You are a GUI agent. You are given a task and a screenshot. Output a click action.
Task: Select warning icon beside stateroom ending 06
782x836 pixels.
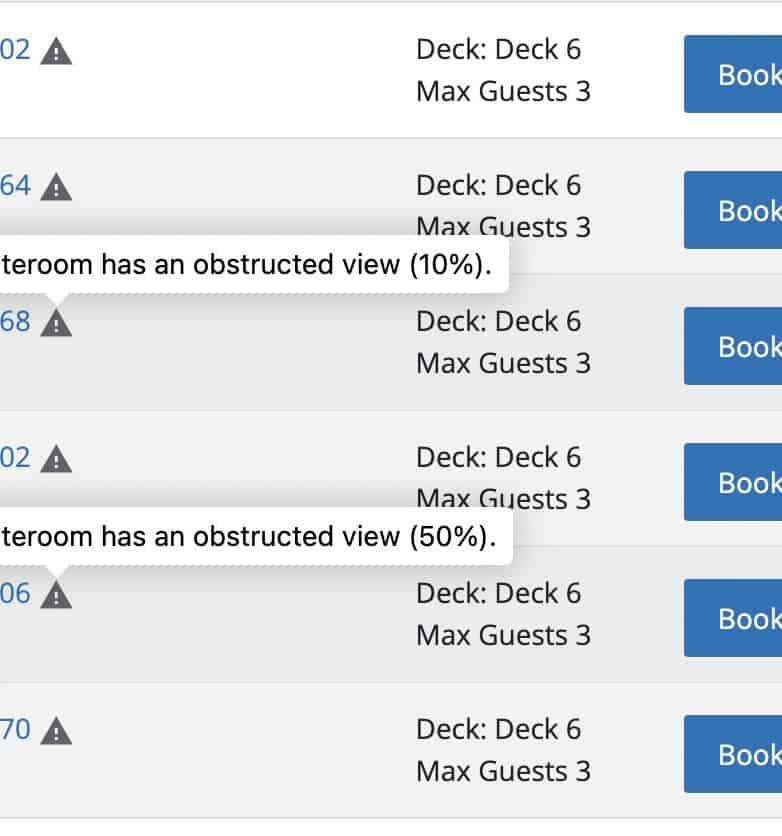(56, 595)
